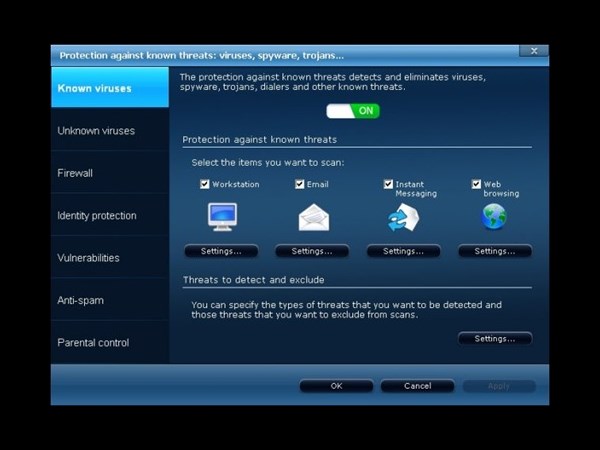Close the dialog with the title bar X

(533, 51)
